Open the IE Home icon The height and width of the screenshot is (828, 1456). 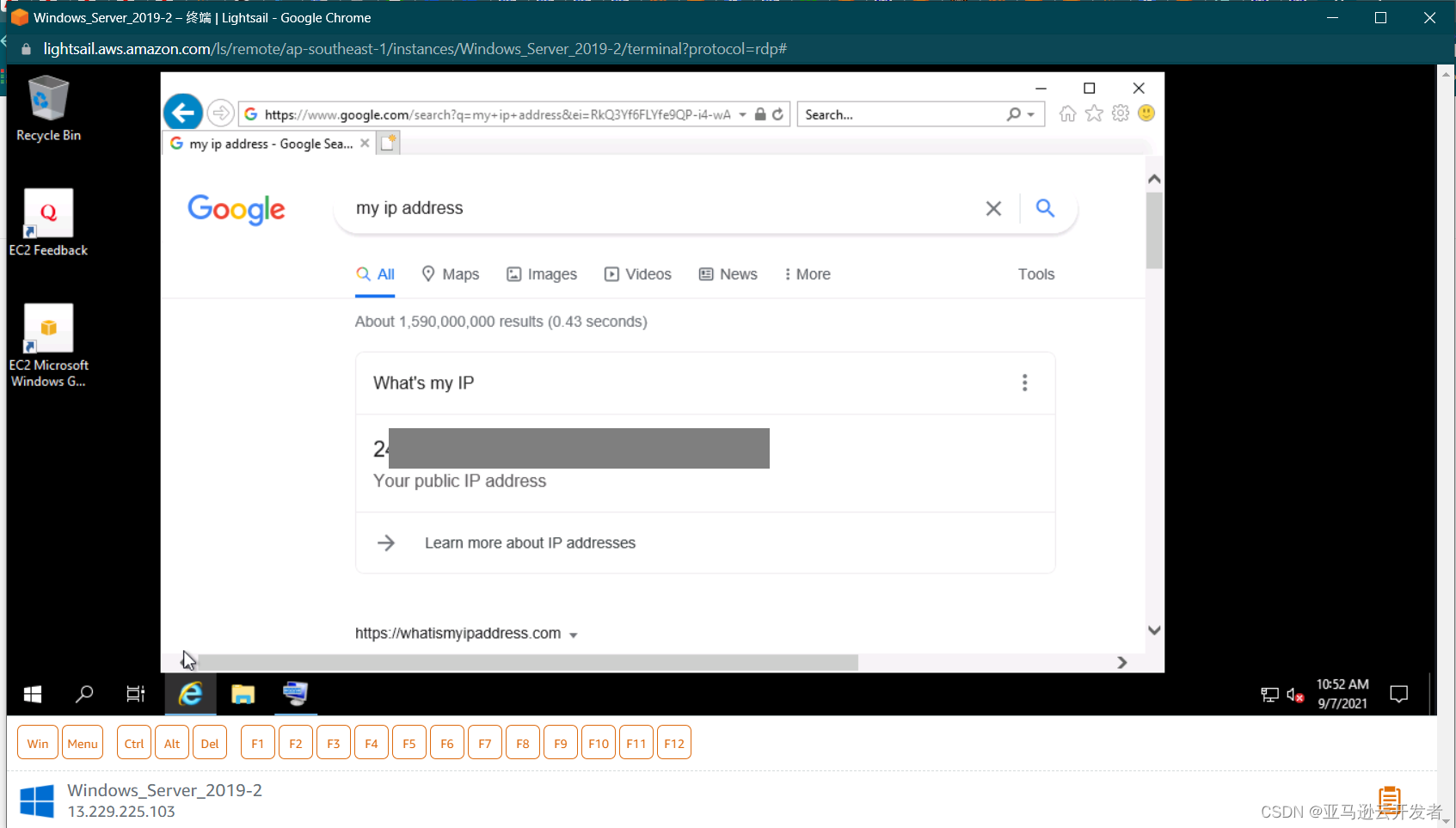point(1067,113)
